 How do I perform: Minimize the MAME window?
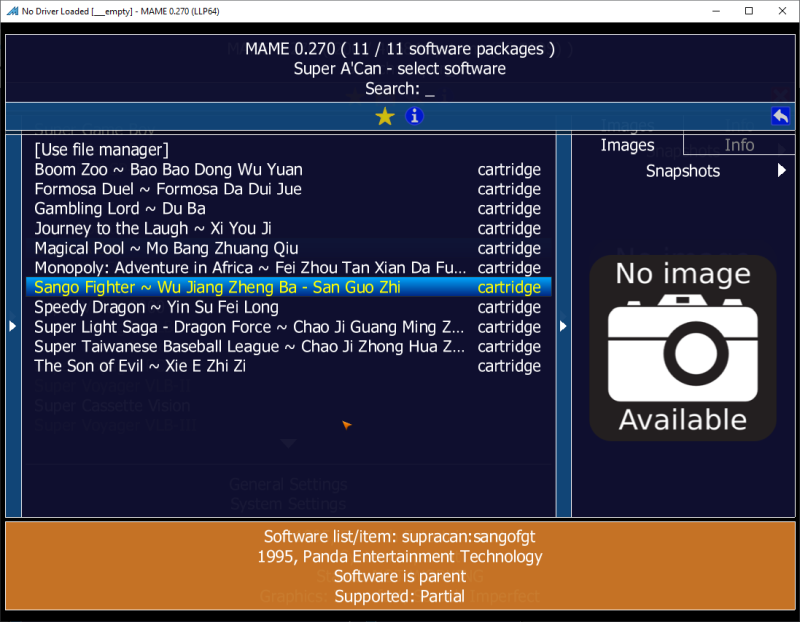(716, 11)
